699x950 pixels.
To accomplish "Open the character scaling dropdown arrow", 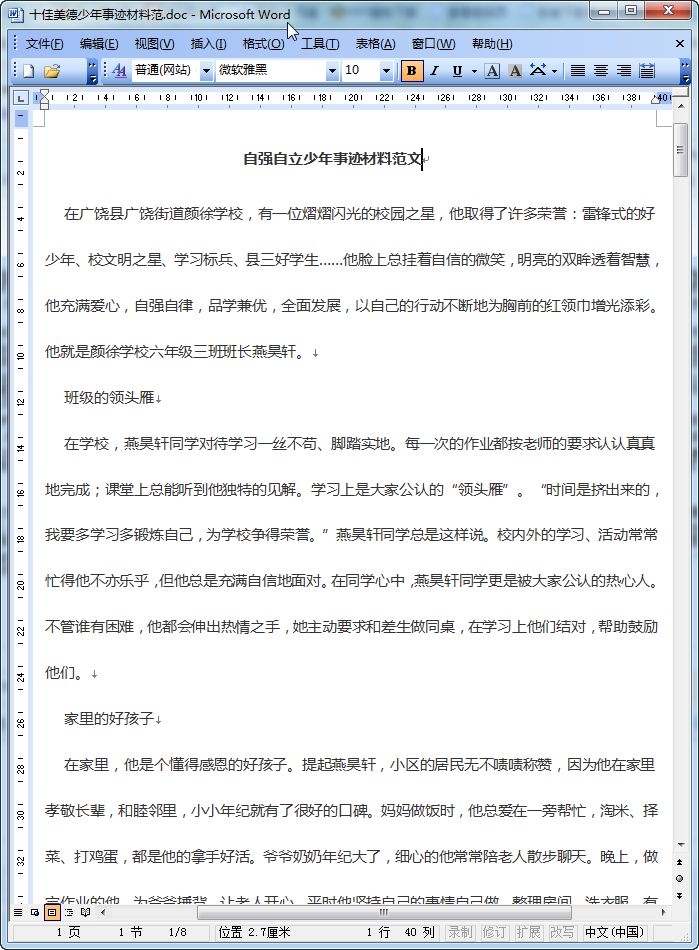I will pos(554,71).
